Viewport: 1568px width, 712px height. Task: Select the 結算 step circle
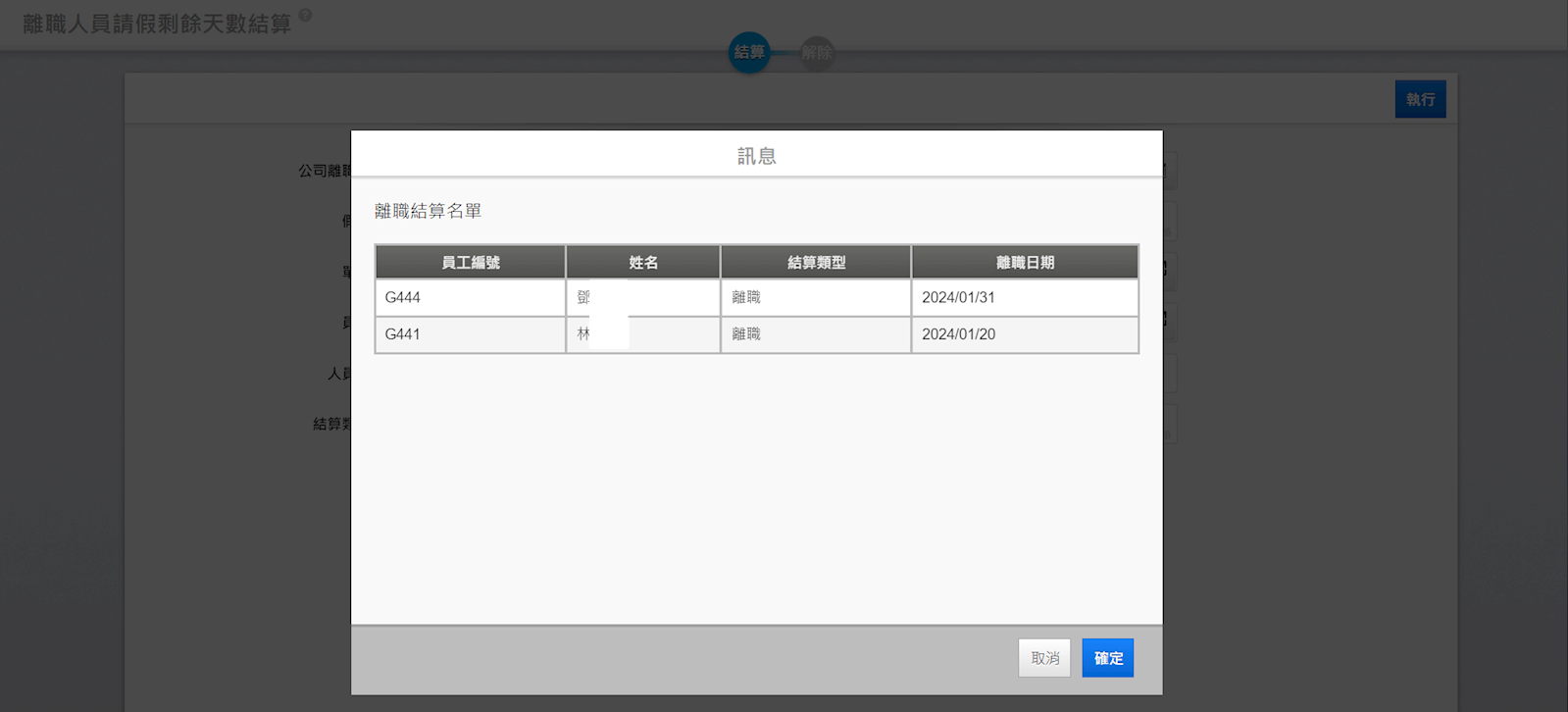(749, 52)
